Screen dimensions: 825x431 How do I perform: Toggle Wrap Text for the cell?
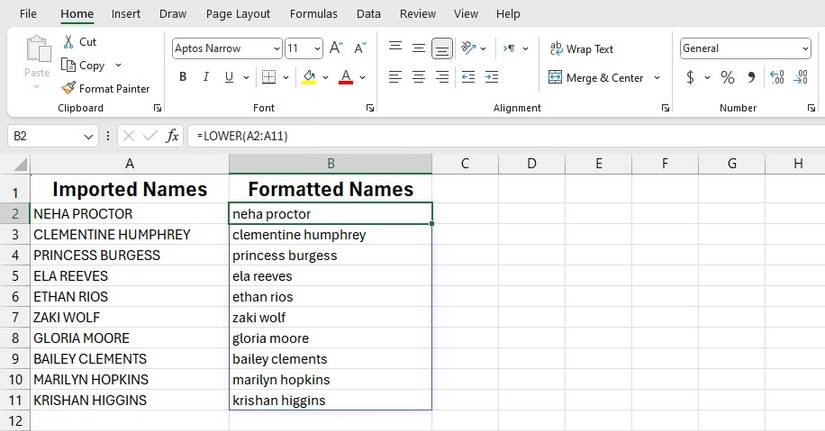tap(581, 49)
